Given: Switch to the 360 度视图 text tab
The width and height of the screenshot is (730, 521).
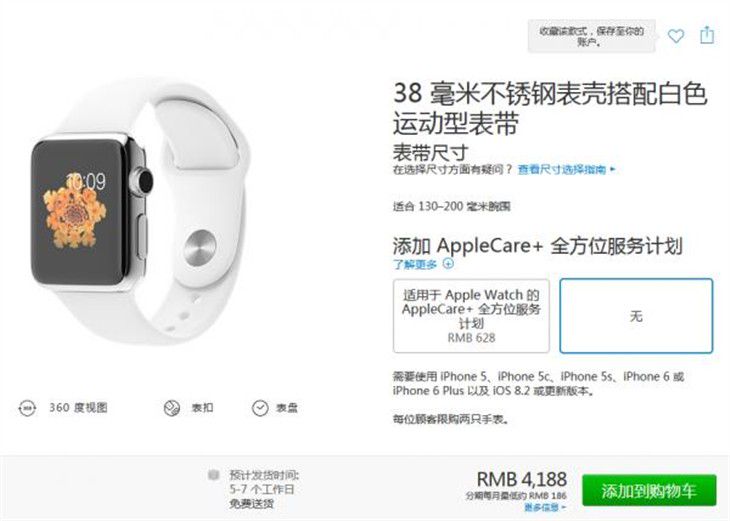Looking at the screenshot, I should pos(78,408).
